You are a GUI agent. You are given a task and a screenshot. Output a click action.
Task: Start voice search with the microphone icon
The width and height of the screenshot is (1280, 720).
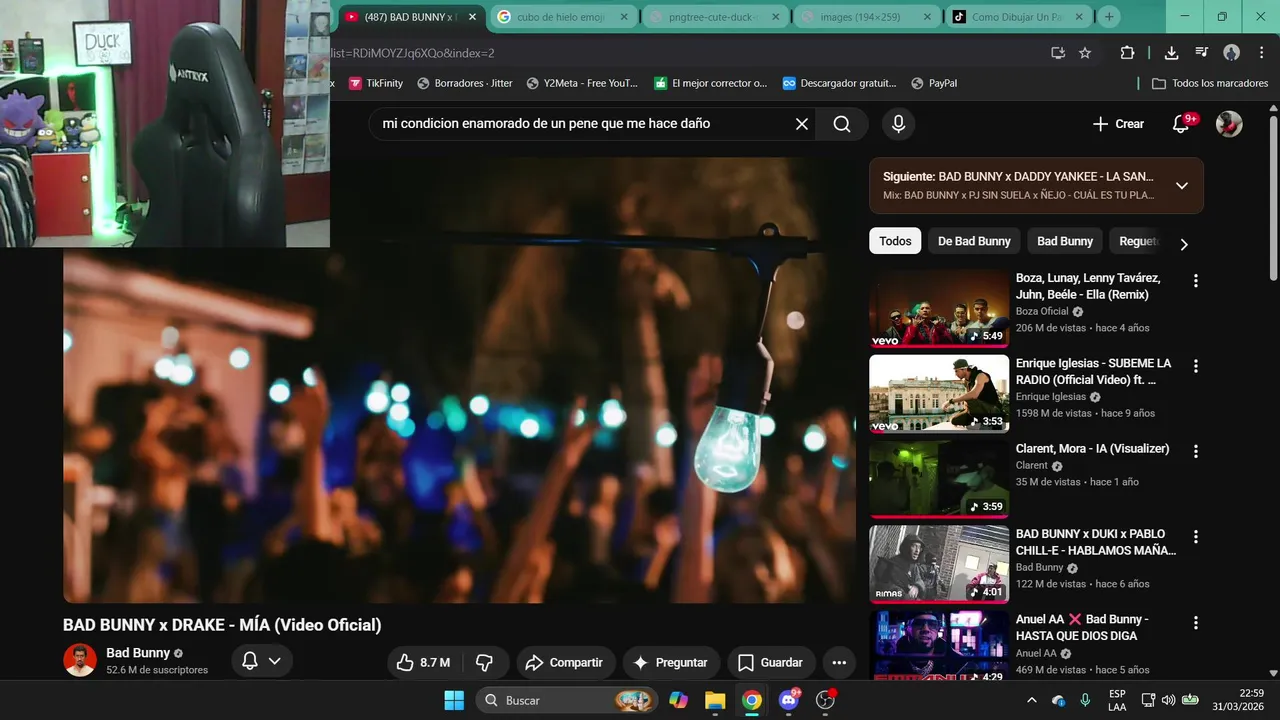pyautogui.click(x=898, y=124)
